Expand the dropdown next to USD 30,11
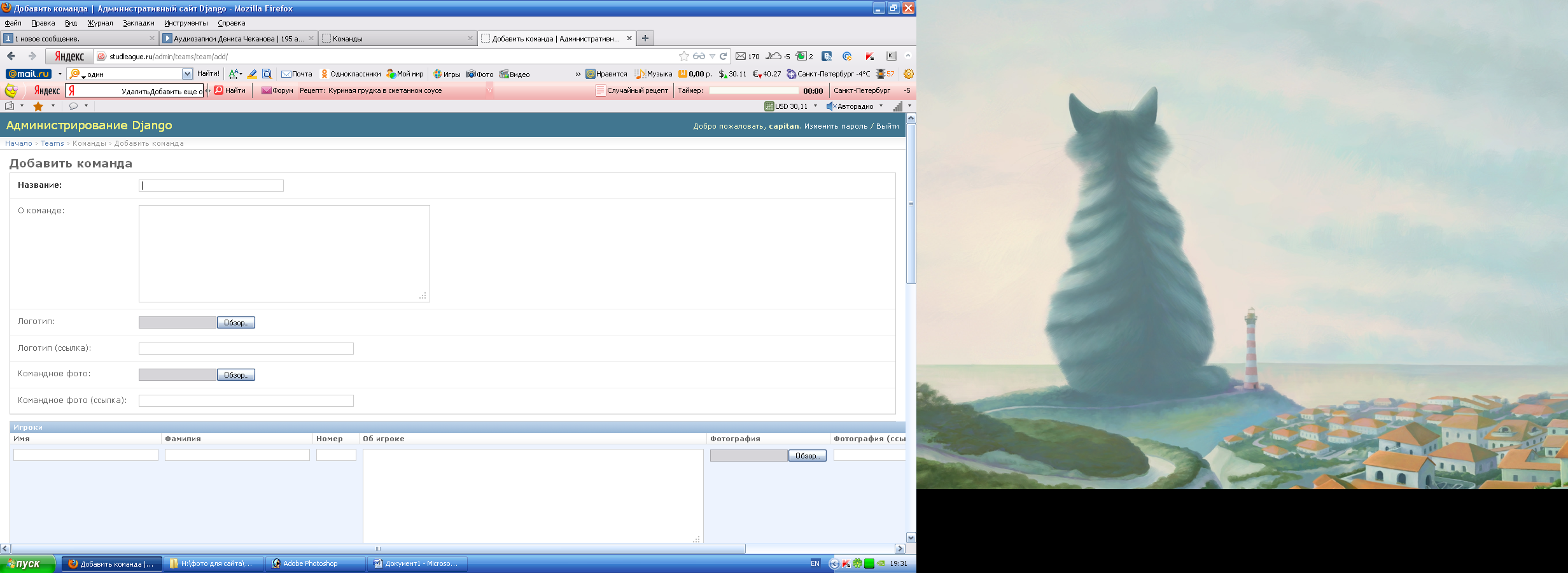This screenshot has width=1568, height=573. [x=815, y=106]
